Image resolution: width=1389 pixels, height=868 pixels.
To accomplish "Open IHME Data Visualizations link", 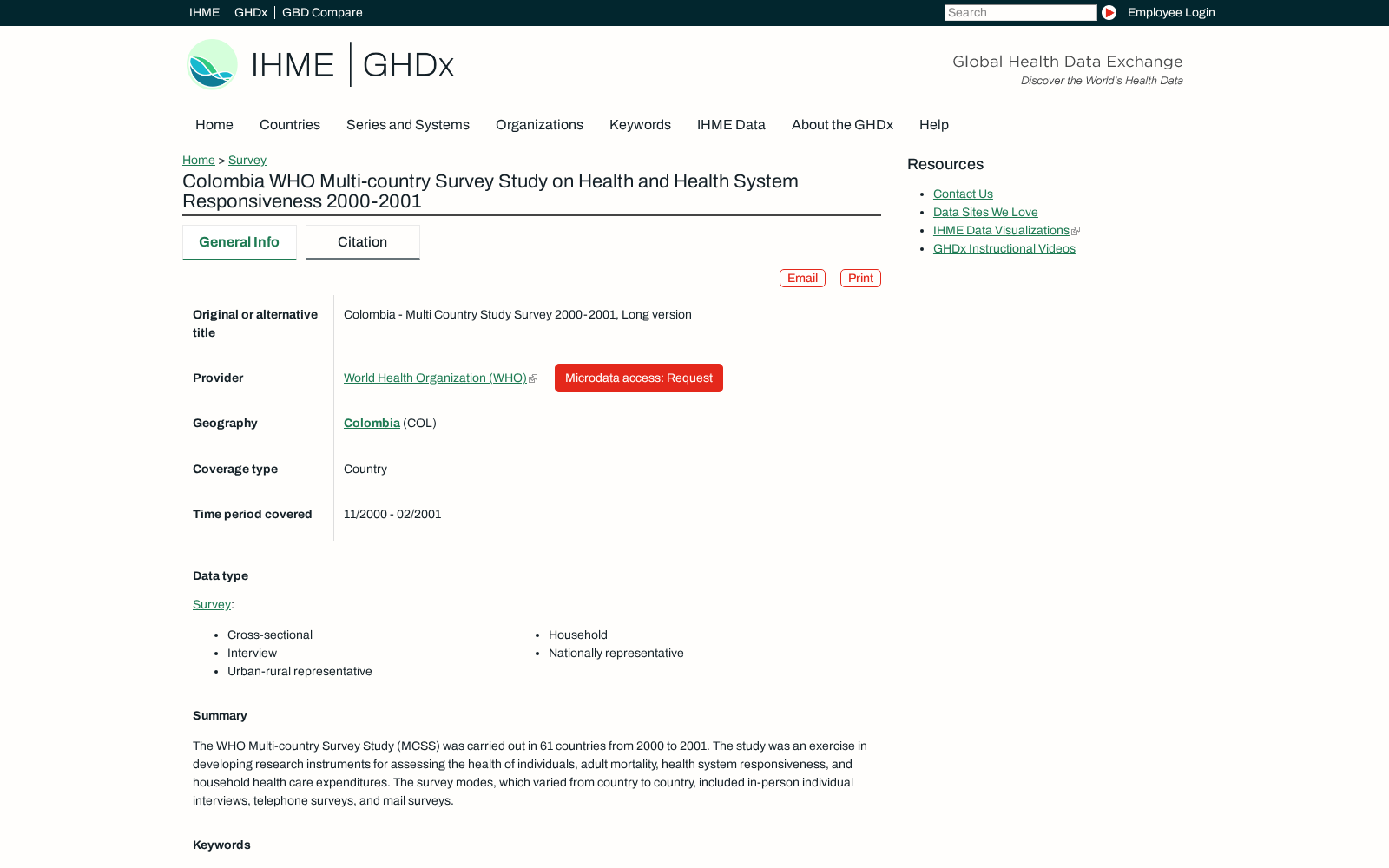I will click(1001, 231).
